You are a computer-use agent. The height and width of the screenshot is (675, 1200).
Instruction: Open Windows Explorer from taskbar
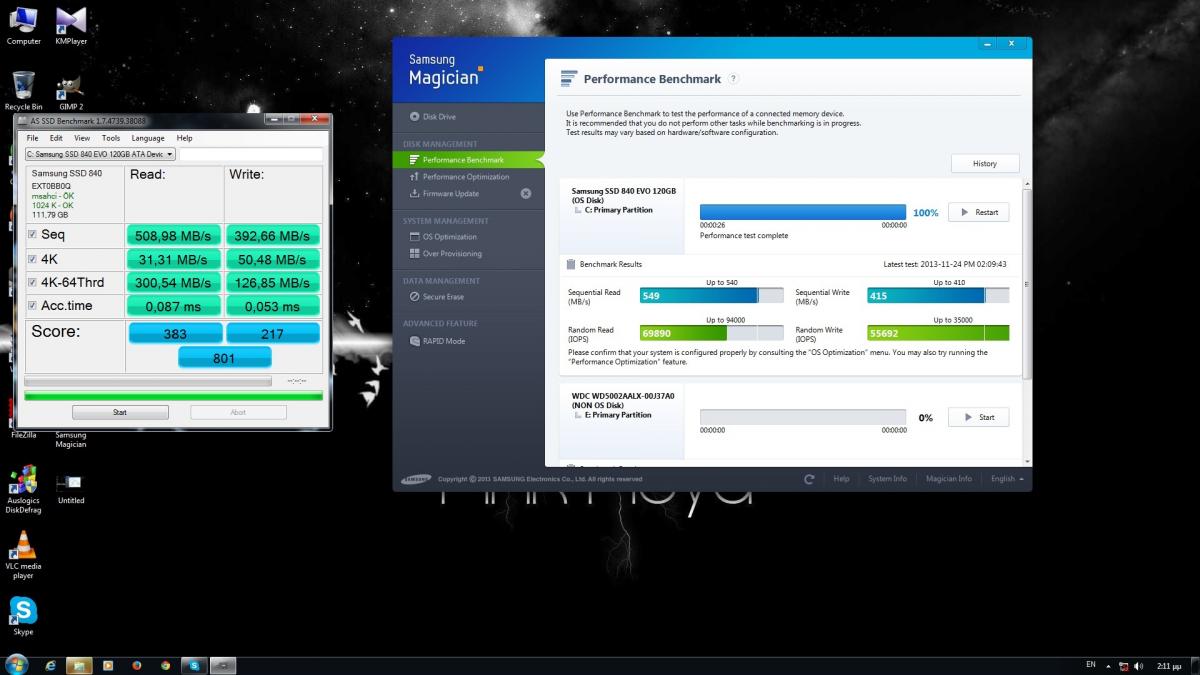coord(79,665)
